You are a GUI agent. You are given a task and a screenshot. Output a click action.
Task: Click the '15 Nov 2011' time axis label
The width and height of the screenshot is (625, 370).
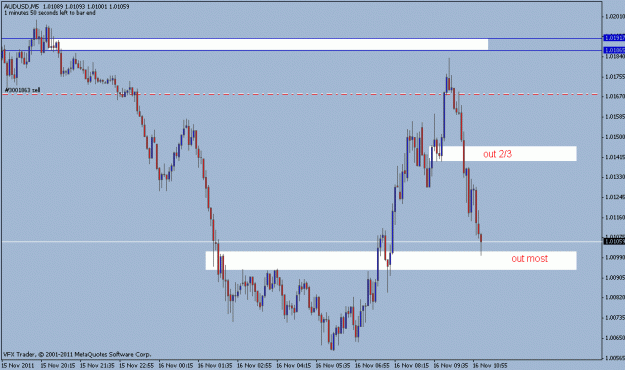point(18,365)
